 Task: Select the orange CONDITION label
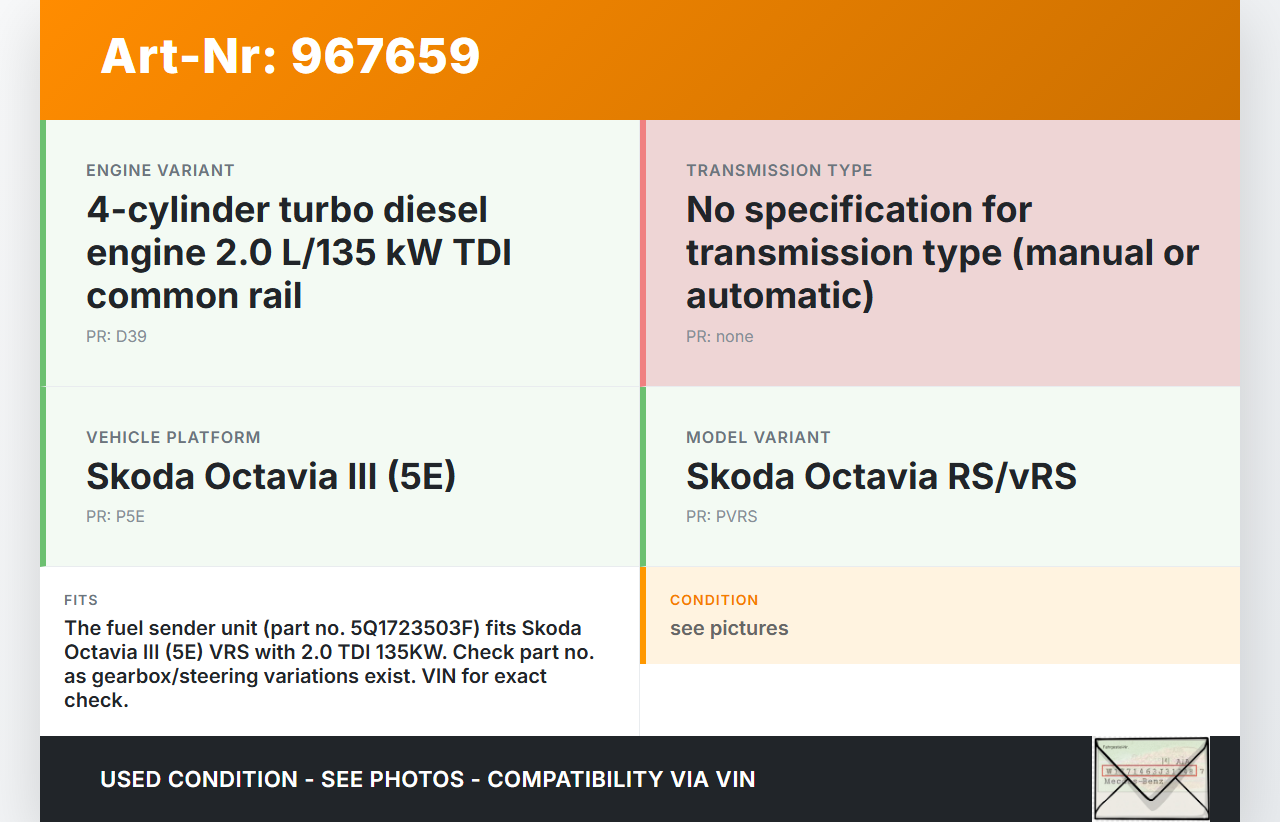[x=714, y=600]
